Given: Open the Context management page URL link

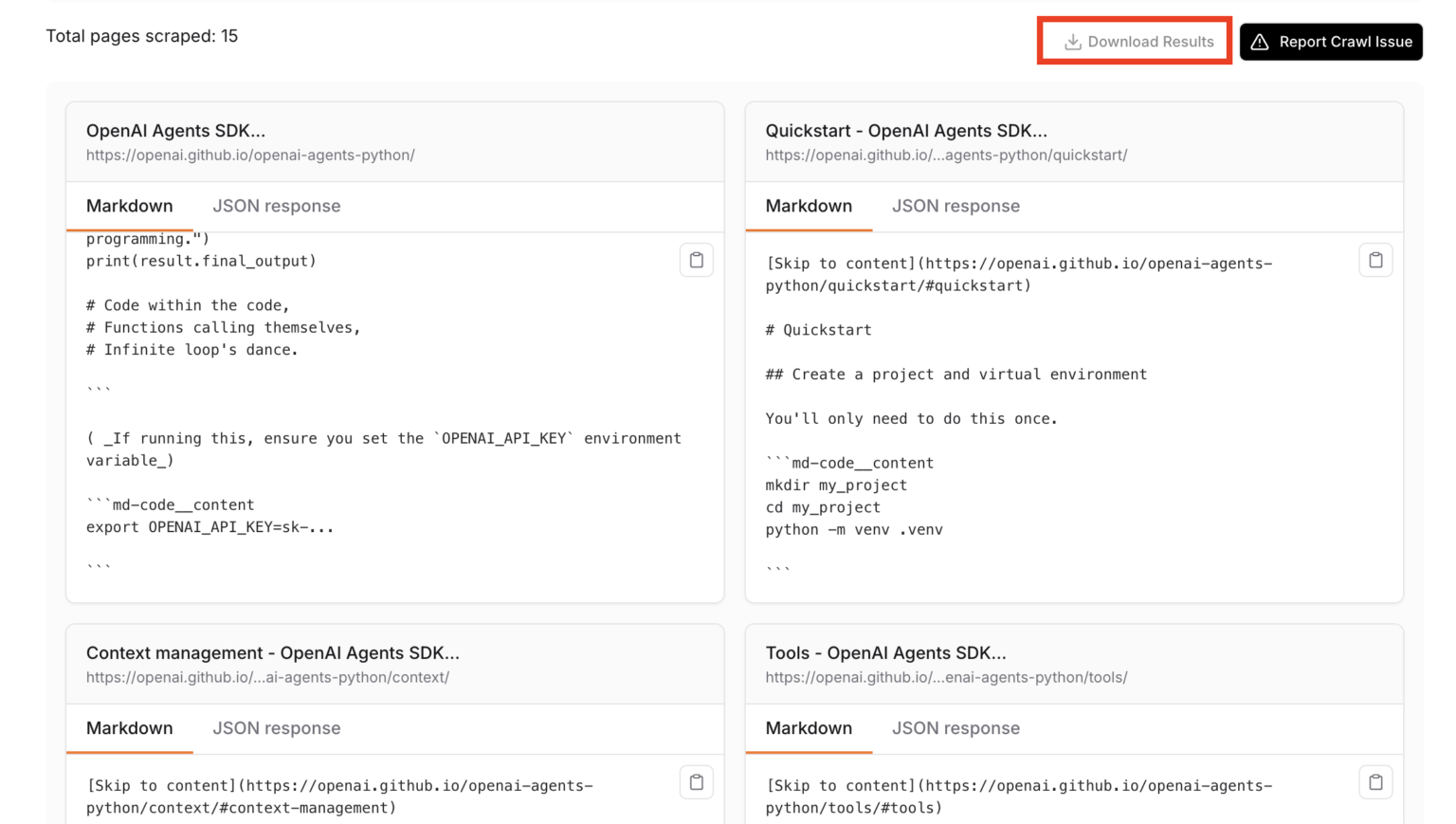Looking at the screenshot, I should (x=268, y=677).
